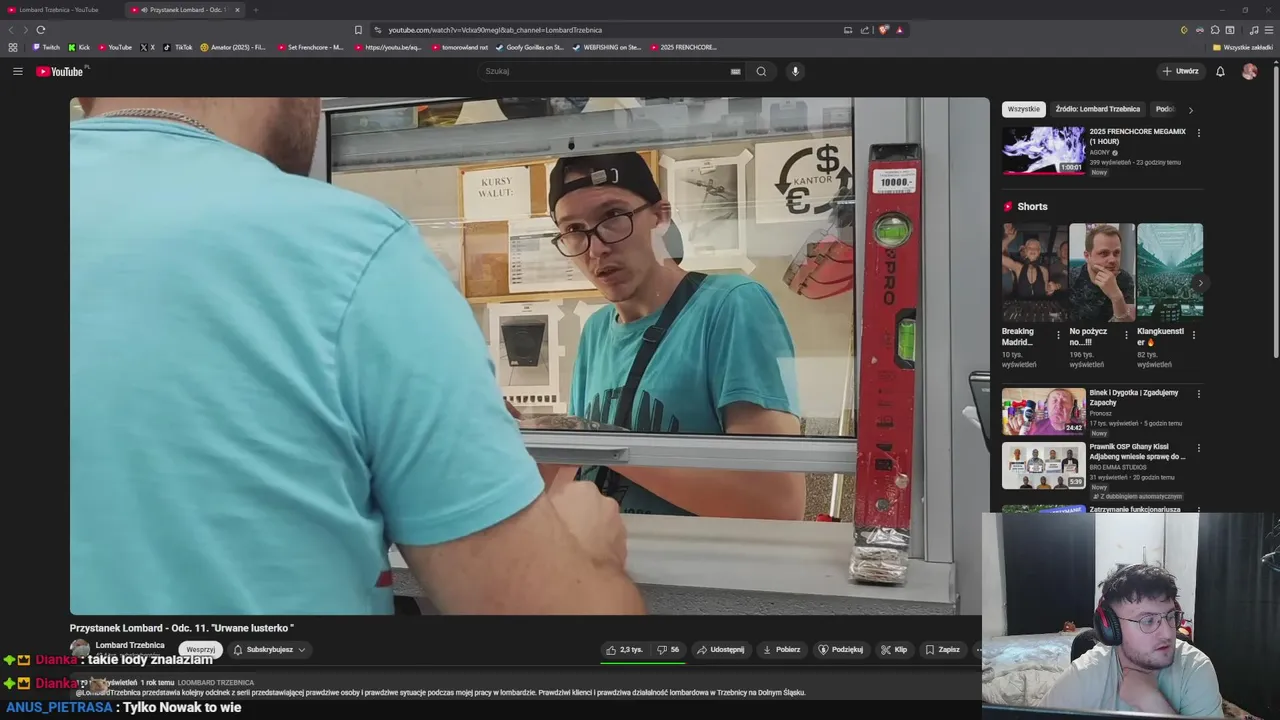Open the Breaking Madrid short thumbnail
The image size is (1280, 720).
click(1035, 270)
